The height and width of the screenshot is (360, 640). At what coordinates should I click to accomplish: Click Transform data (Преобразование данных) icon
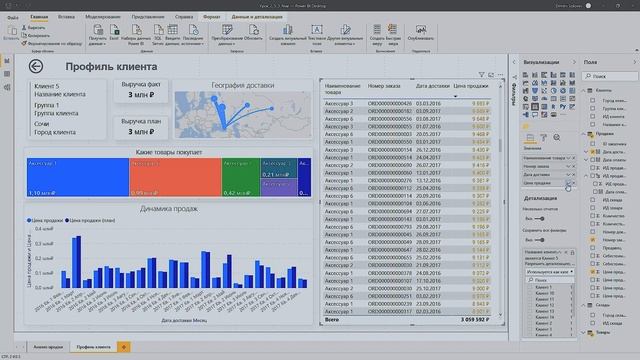pyautogui.click(x=227, y=30)
